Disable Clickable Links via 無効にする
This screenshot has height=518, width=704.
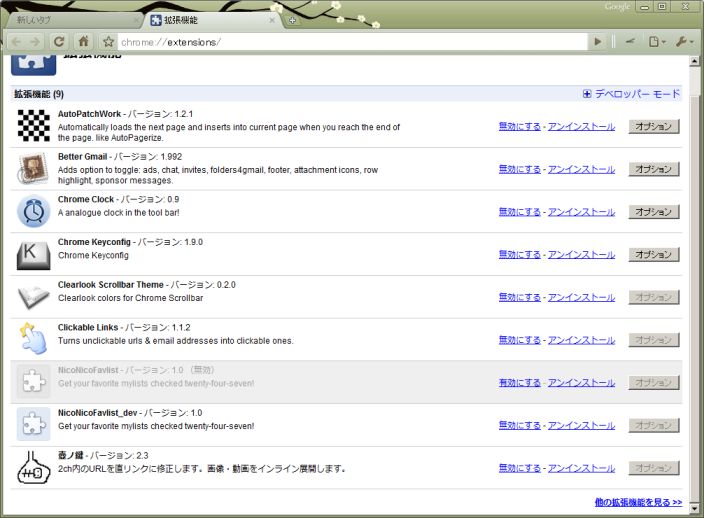tap(519, 340)
